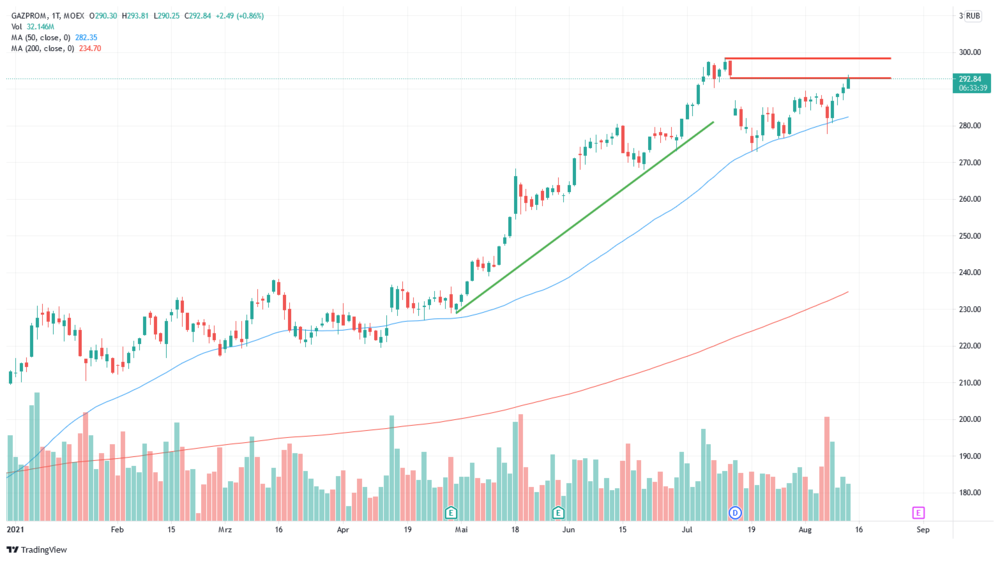Click the 260.00 price axis label

[x=969, y=199]
